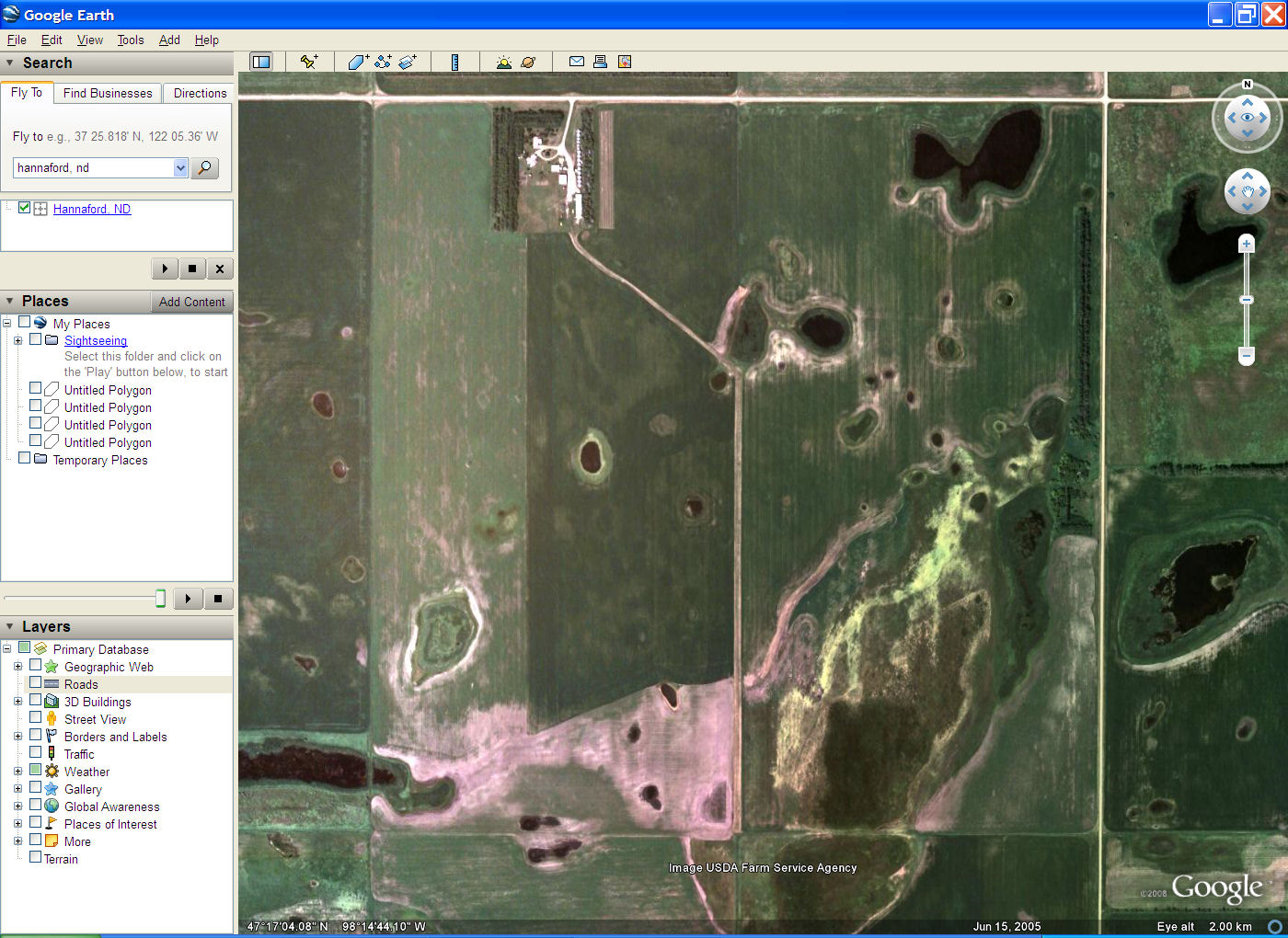This screenshot has width=1288, height=938.
Task: Check the Sightseeing folder checkbox
Action: [x=36, y=339]
